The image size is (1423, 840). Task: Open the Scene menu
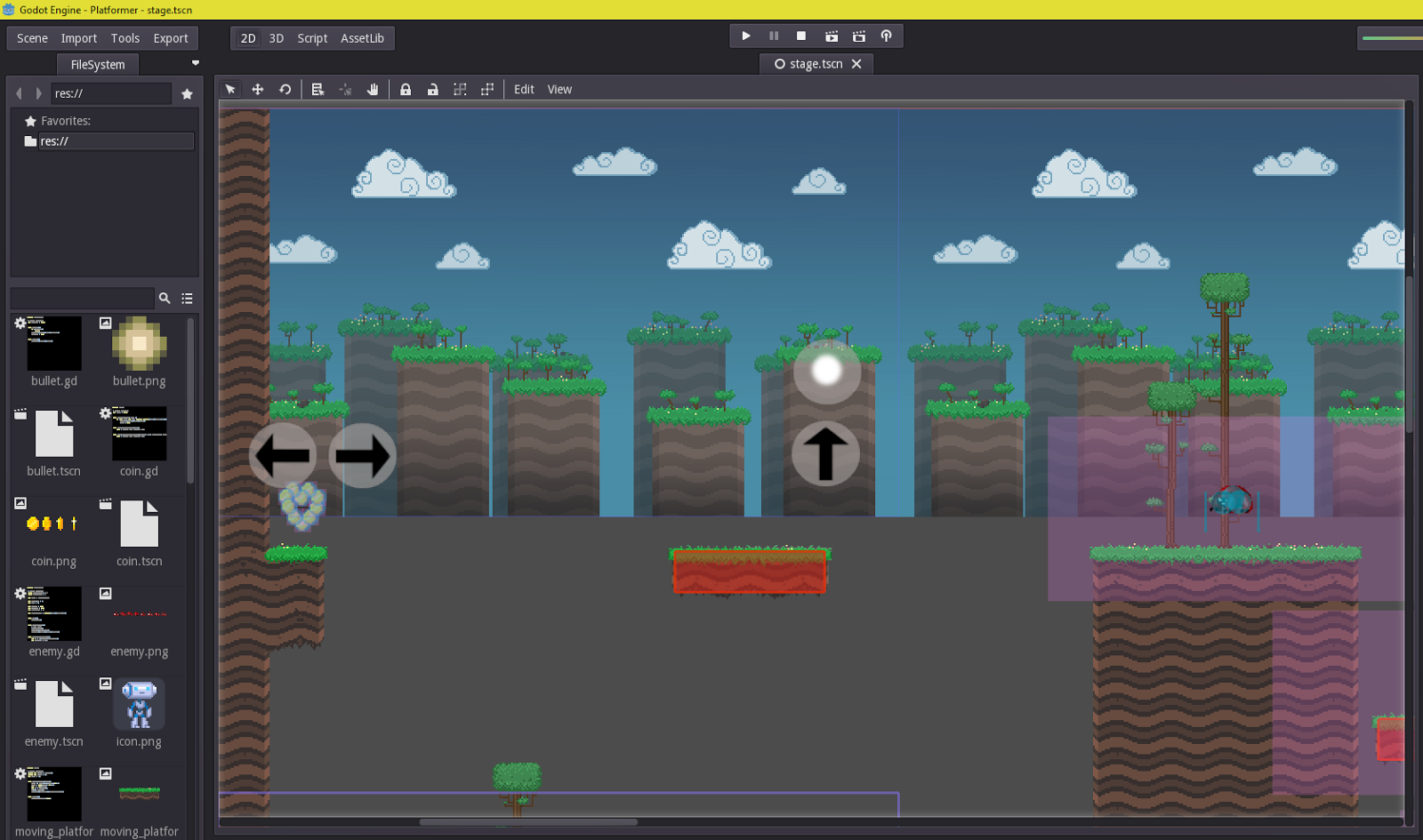pos(32,38)
